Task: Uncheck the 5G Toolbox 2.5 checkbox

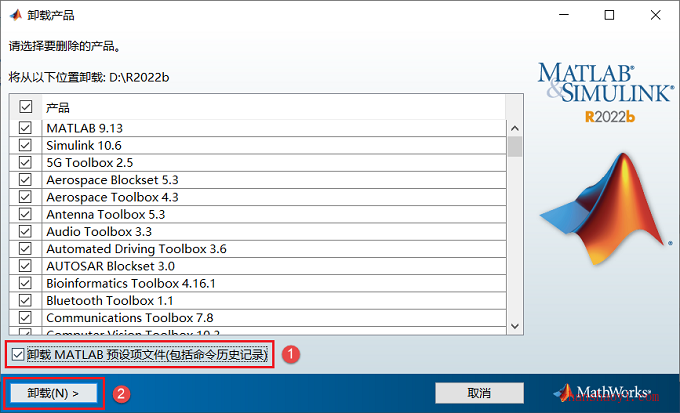Action: [25, 162]
